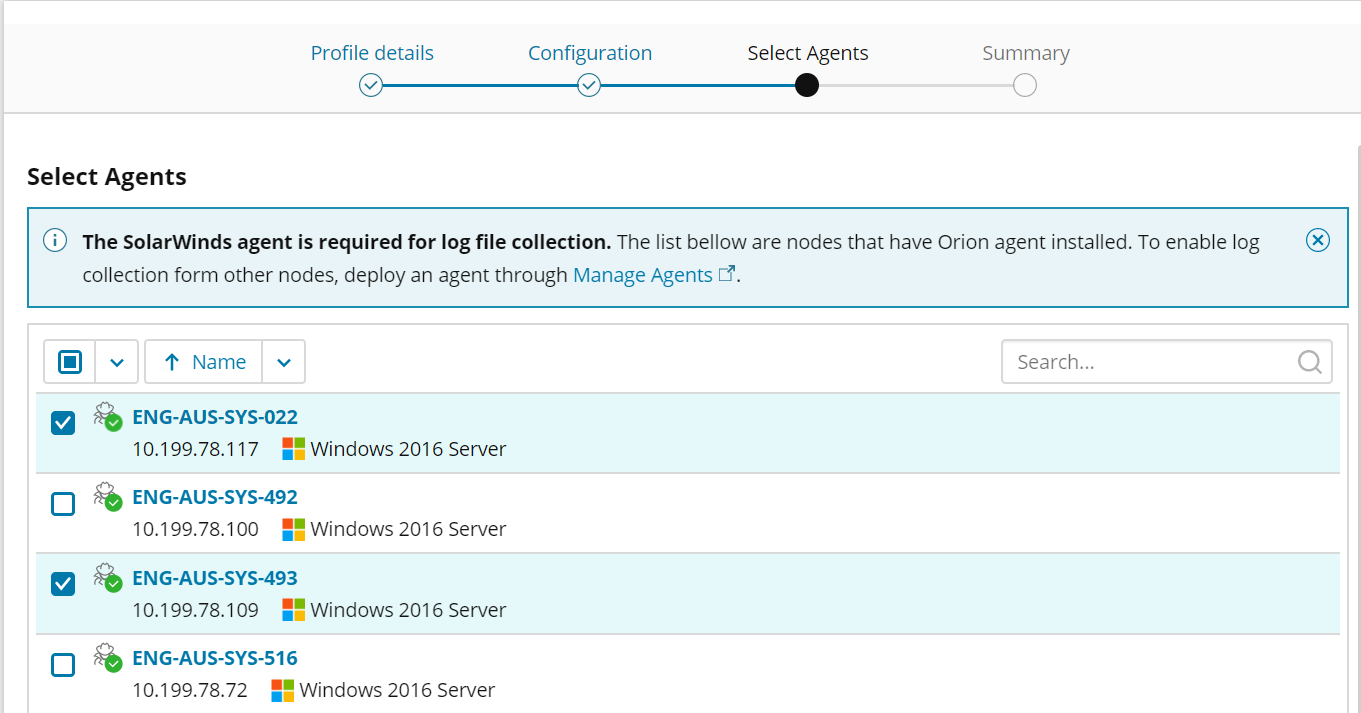The height and width of the screenshot is (713, 1361).
Task: Open the sort-by dropdown next to Name
Action: (284, 362)
